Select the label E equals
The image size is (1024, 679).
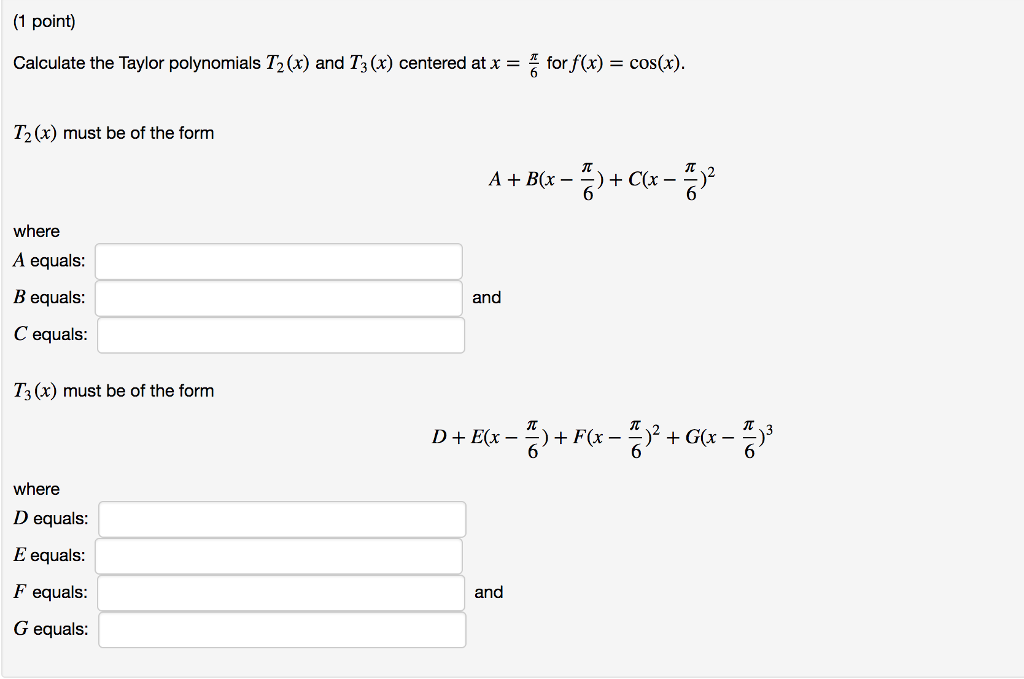tap(49, 555)
